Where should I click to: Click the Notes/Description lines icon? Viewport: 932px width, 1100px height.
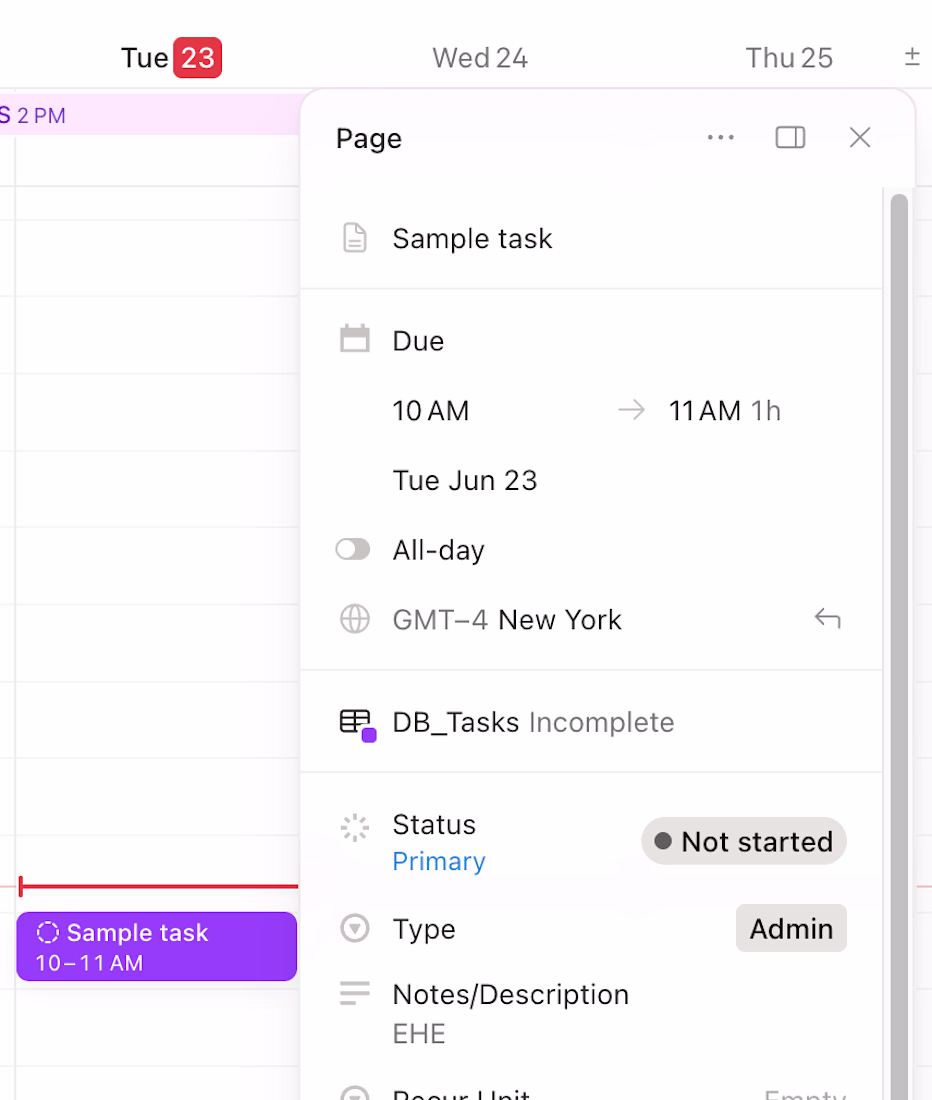[x=354, y=993]
